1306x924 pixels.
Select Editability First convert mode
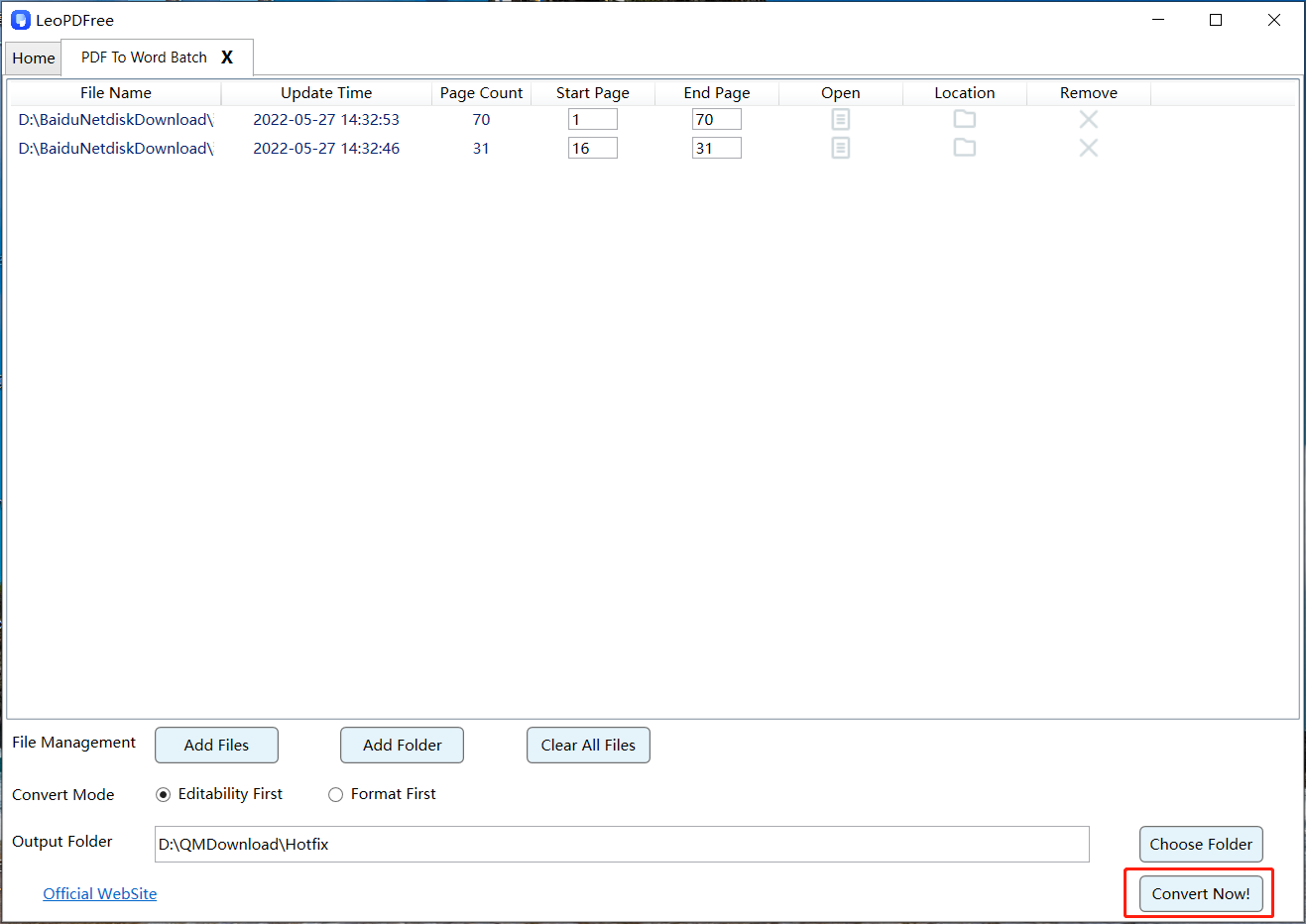(x=164, y=794)
